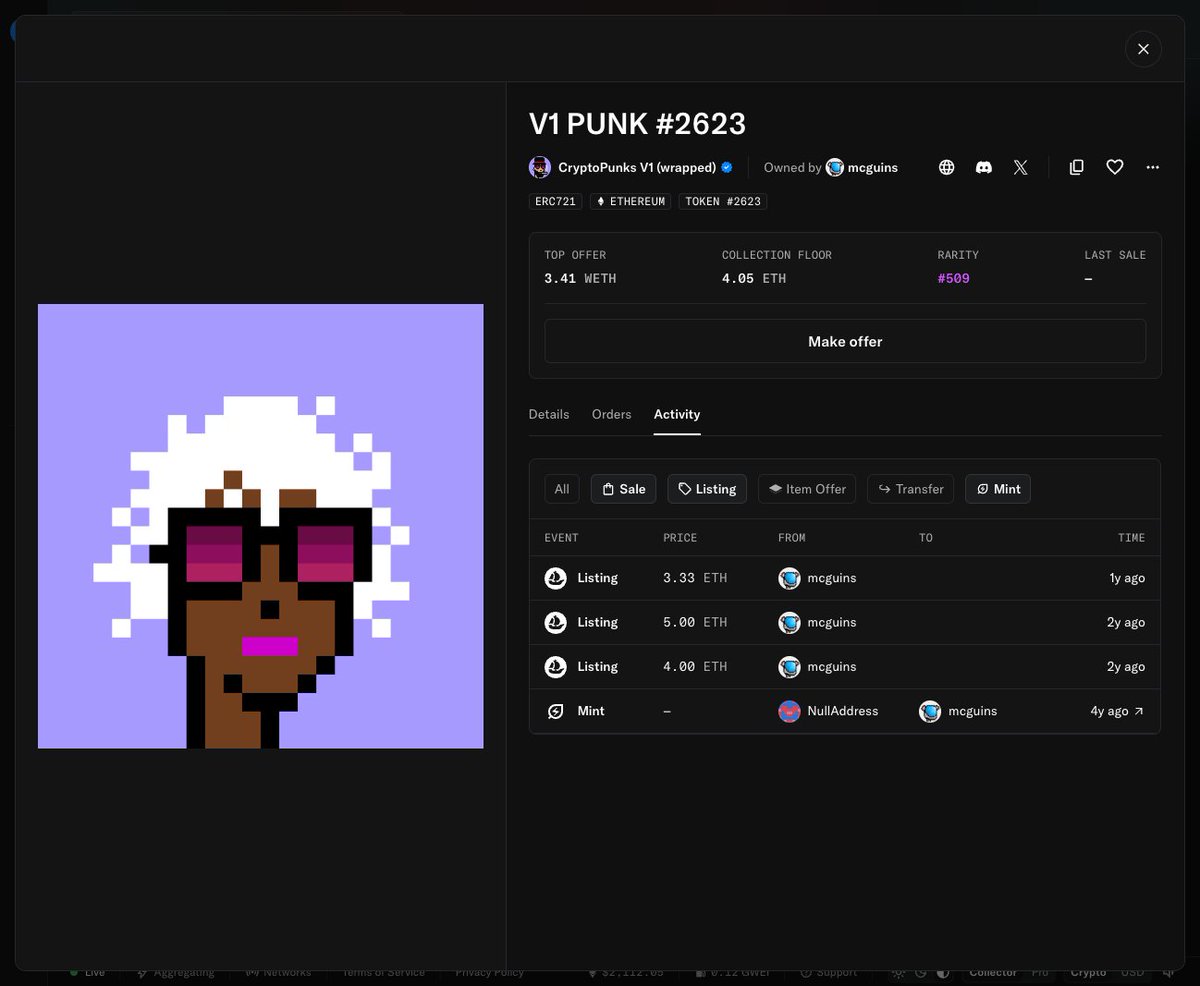
Task: Open mcguins in the 3.33 ETH listing row
Action: pos(832,578)
